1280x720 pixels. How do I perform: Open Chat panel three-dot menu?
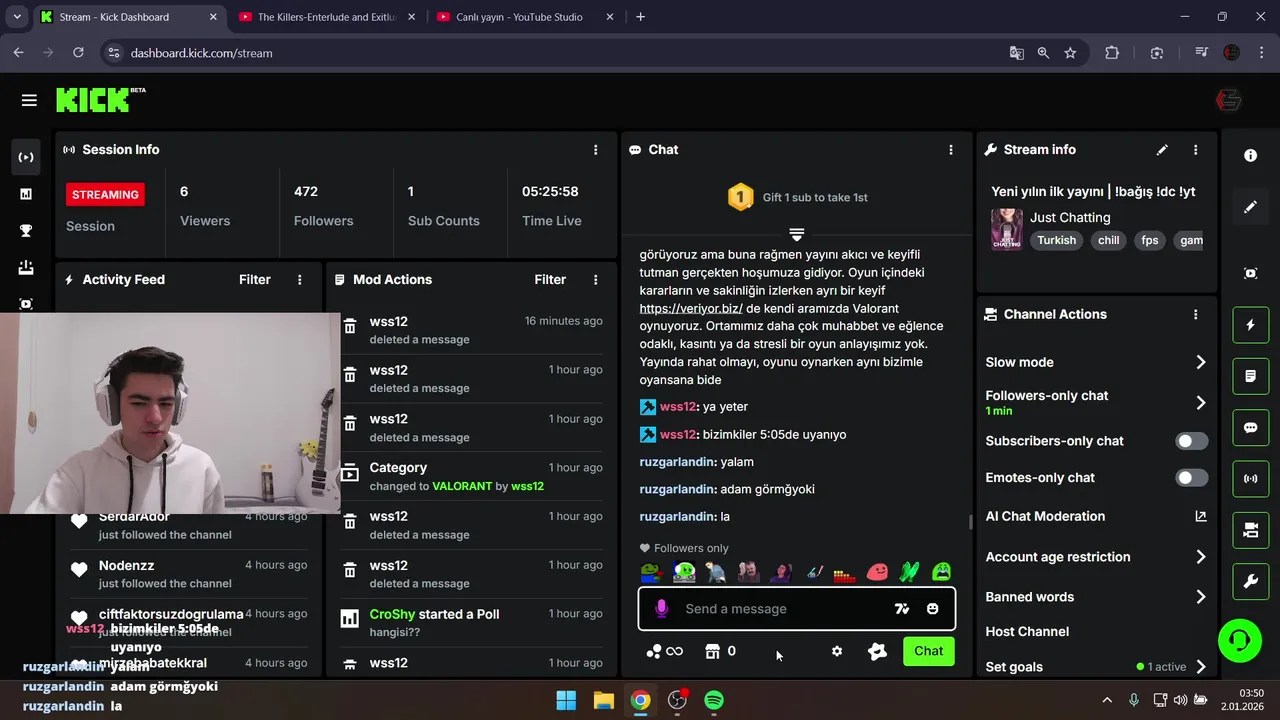click(x=951, y=150)
